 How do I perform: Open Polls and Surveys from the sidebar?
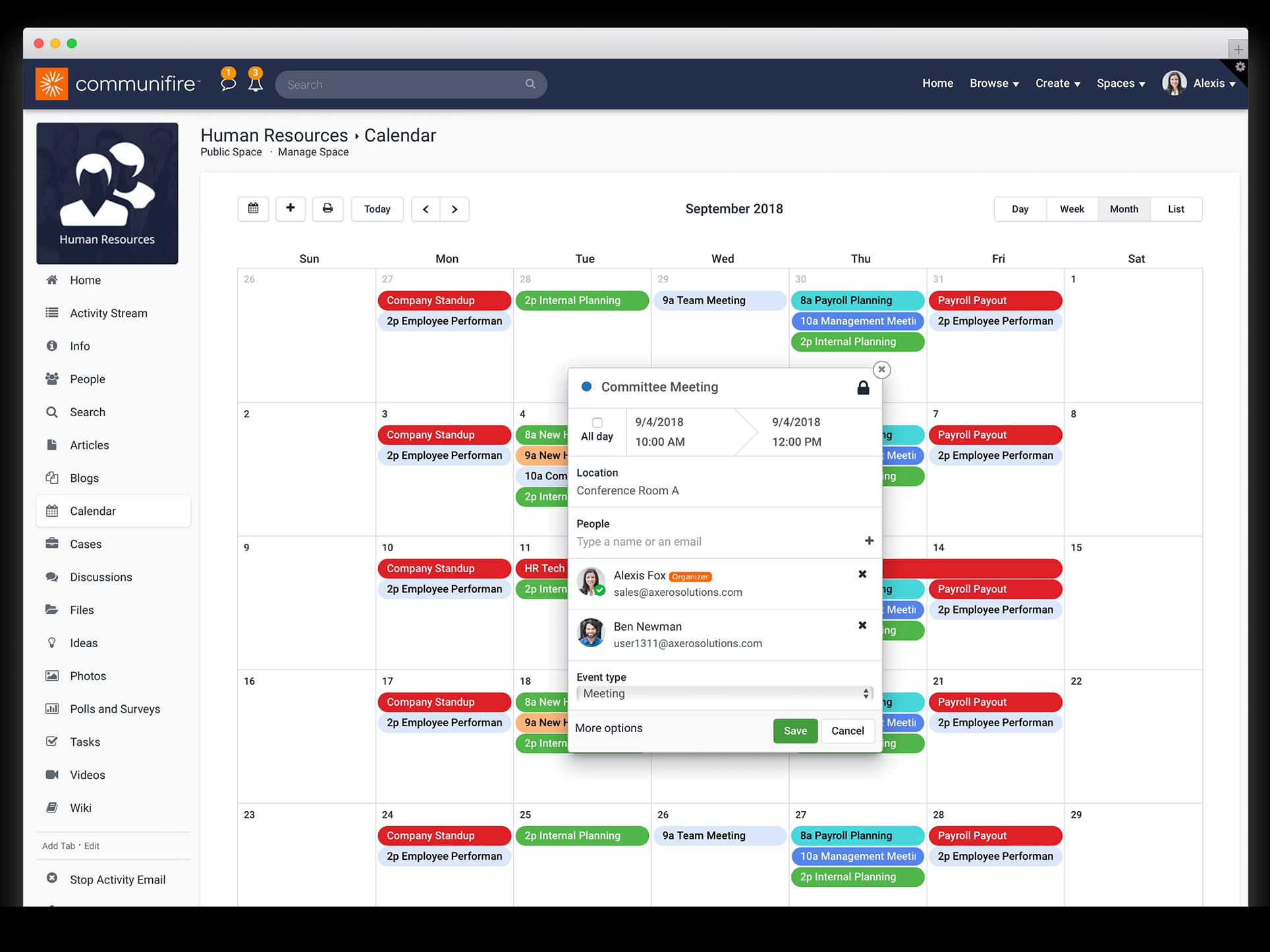pos(115,709)
